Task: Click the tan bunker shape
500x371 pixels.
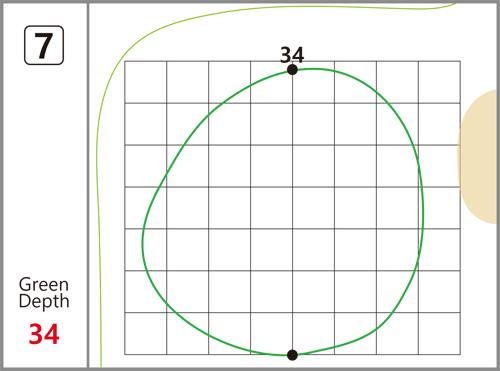Action: pos(479,156)
